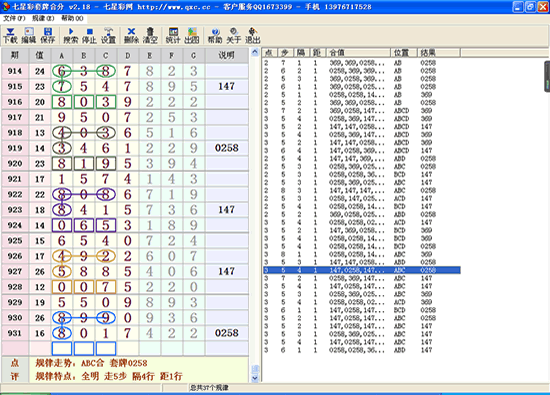Image resolution: width=550 pixels, height=395 pixels.
Task: Click circled digit 6 in row 914 column A
Action: coord(62,71)
